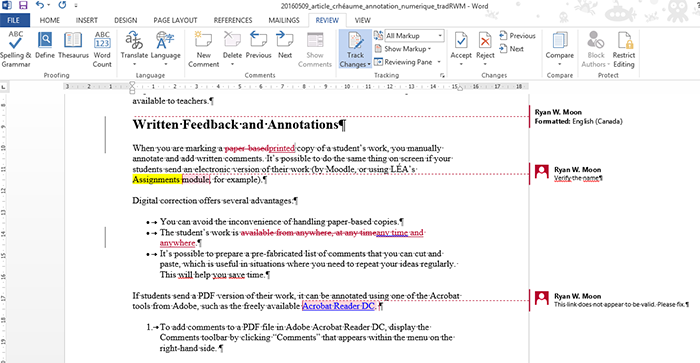Switch to the PAGE LAYOUT tab

[175, 21]
